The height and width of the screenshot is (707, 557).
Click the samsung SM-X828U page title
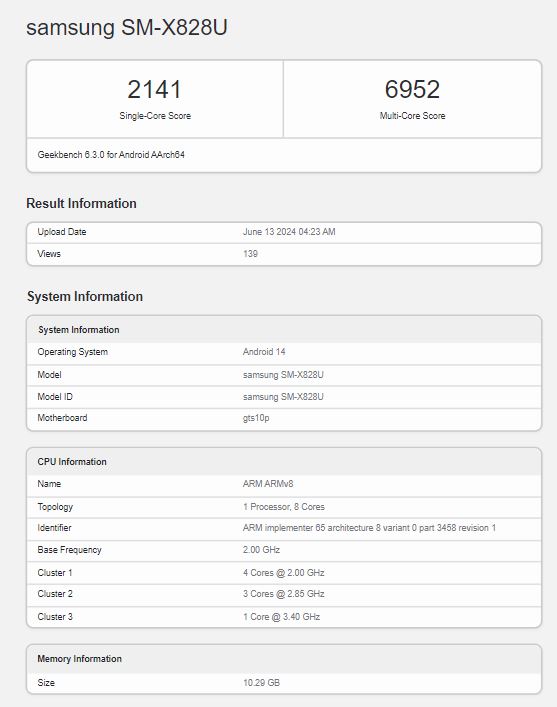[127, 28]
